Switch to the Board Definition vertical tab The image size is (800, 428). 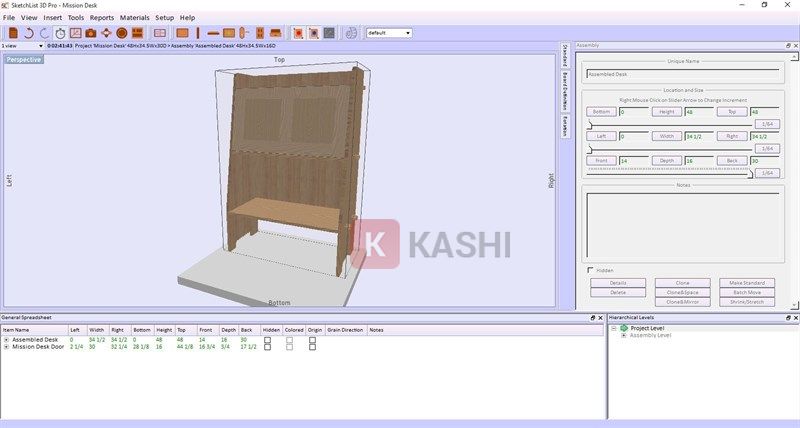[565, 91]
